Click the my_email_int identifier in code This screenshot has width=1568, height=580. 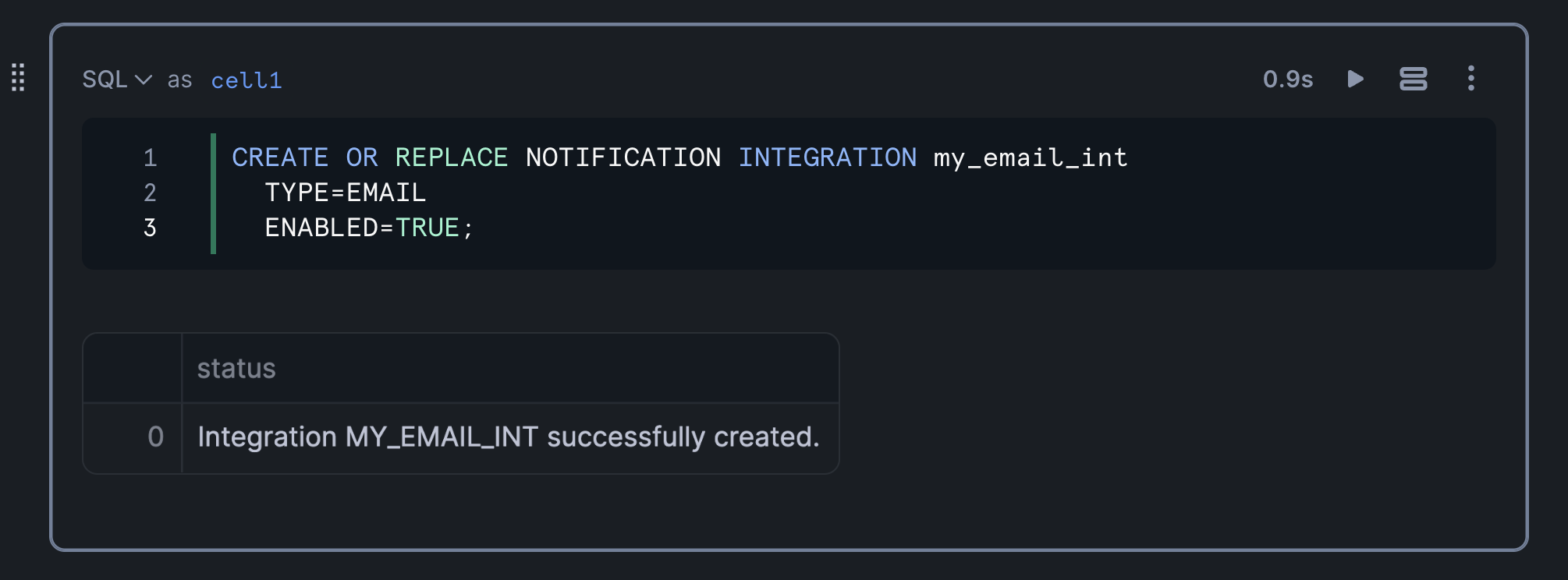tap(1030, 158)
